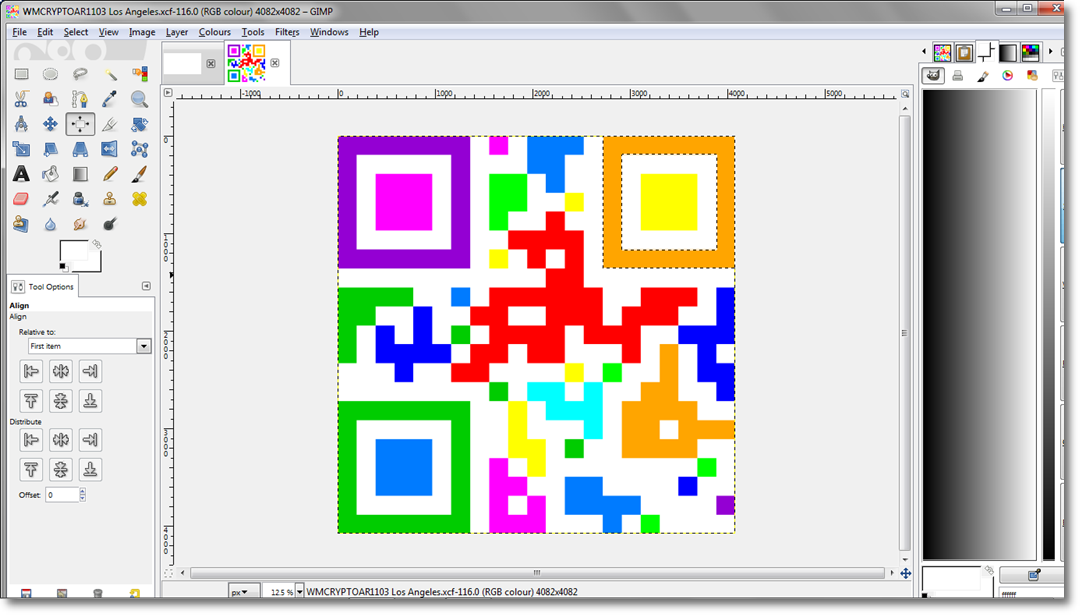
Task: Select the Bucket Fill tool
Action: point(50,174)
